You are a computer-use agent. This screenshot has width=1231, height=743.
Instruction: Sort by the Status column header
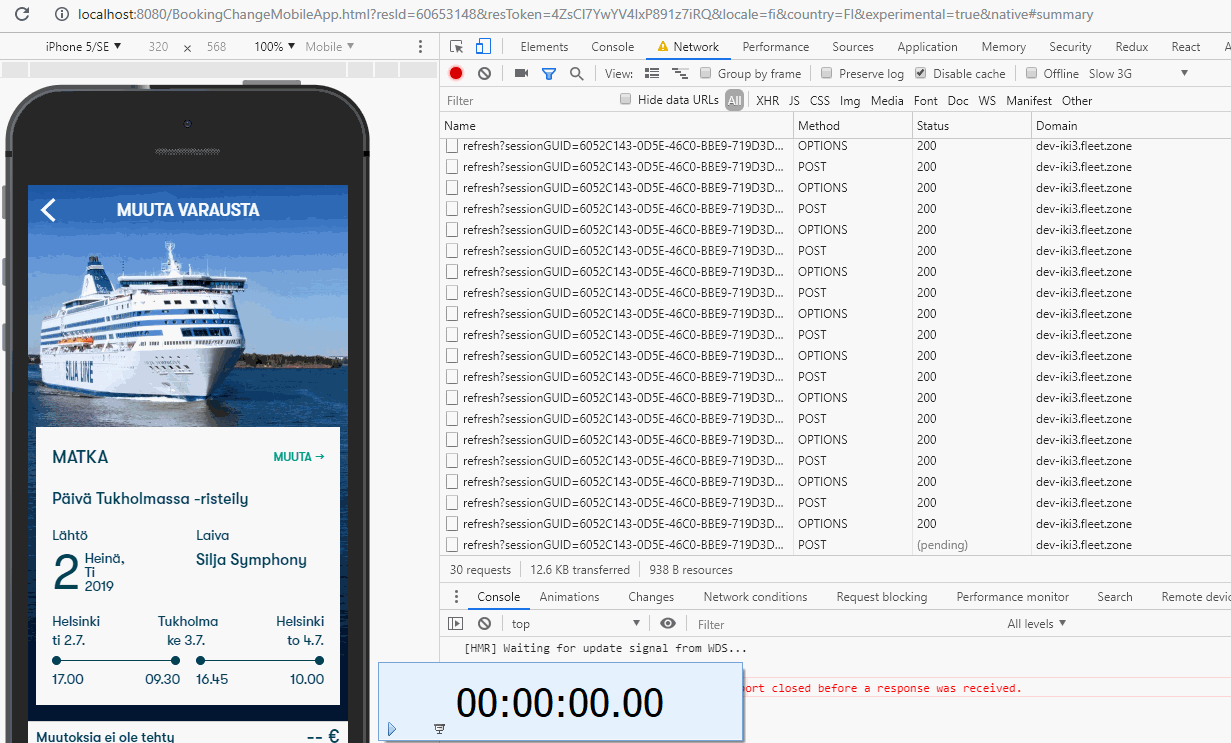click(x=972, y=126)
